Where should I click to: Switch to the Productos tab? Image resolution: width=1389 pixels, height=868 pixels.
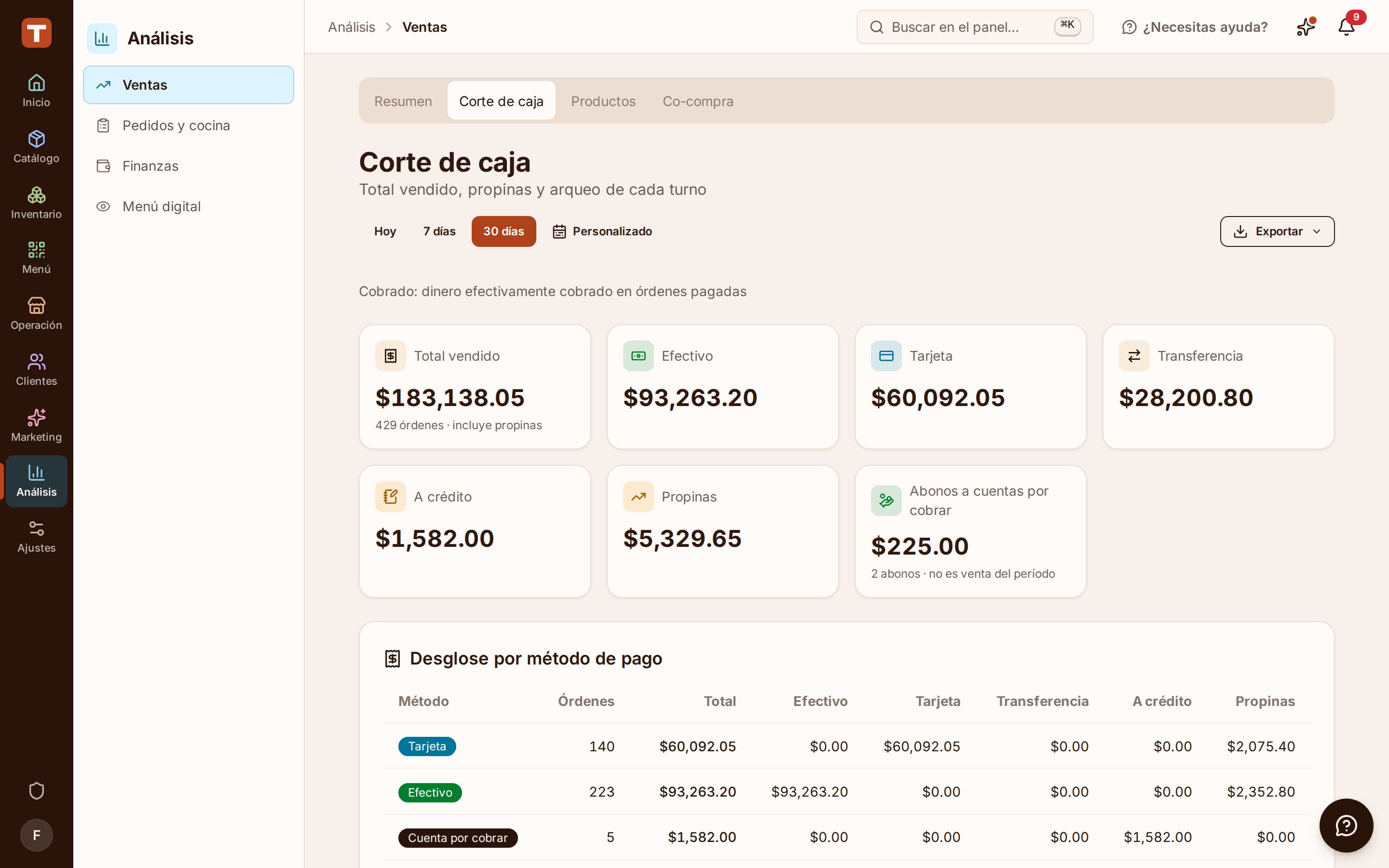click(x=603, y=101)
